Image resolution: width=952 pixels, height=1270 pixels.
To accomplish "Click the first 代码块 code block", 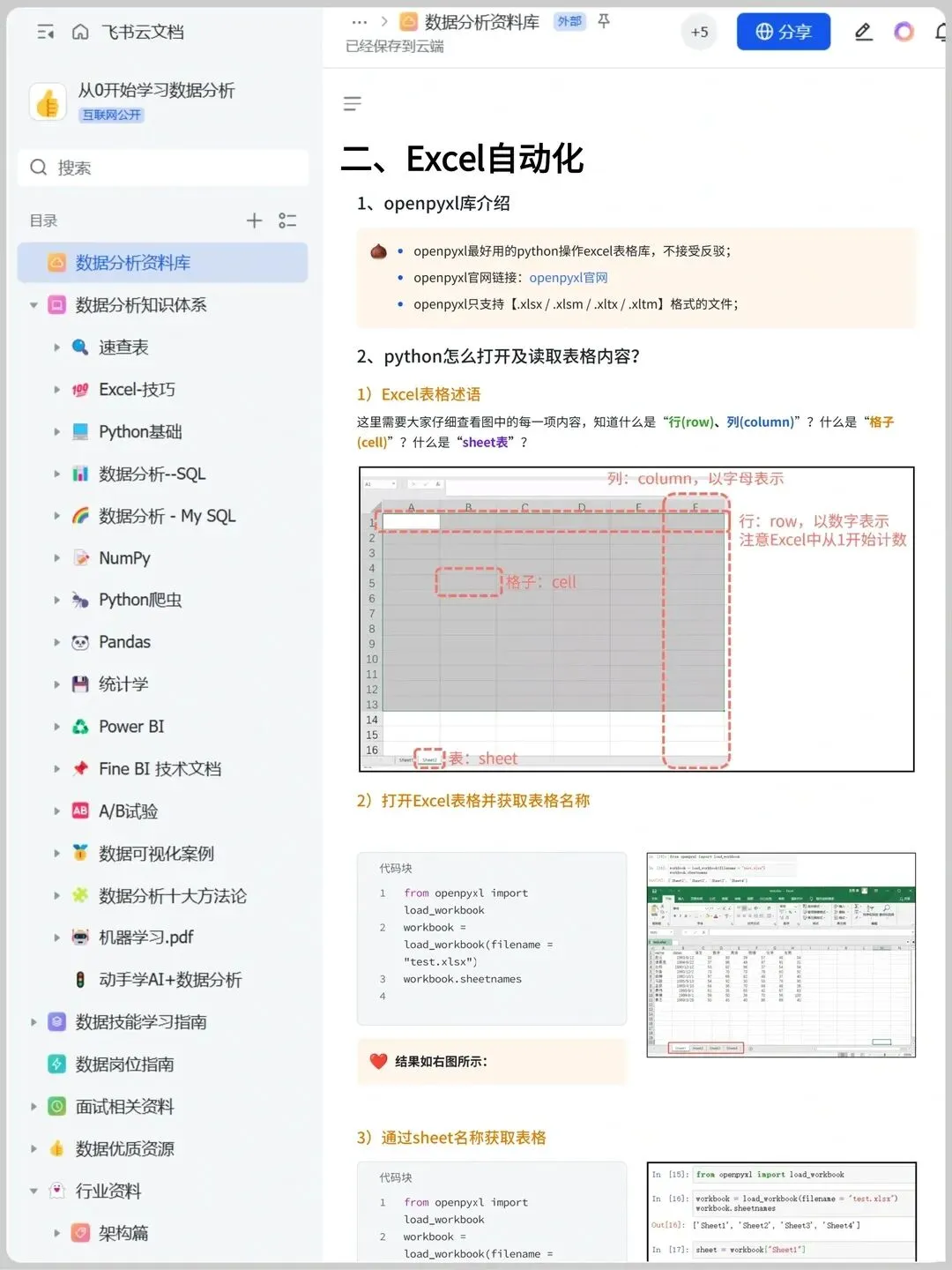I will tap(492, 938).
